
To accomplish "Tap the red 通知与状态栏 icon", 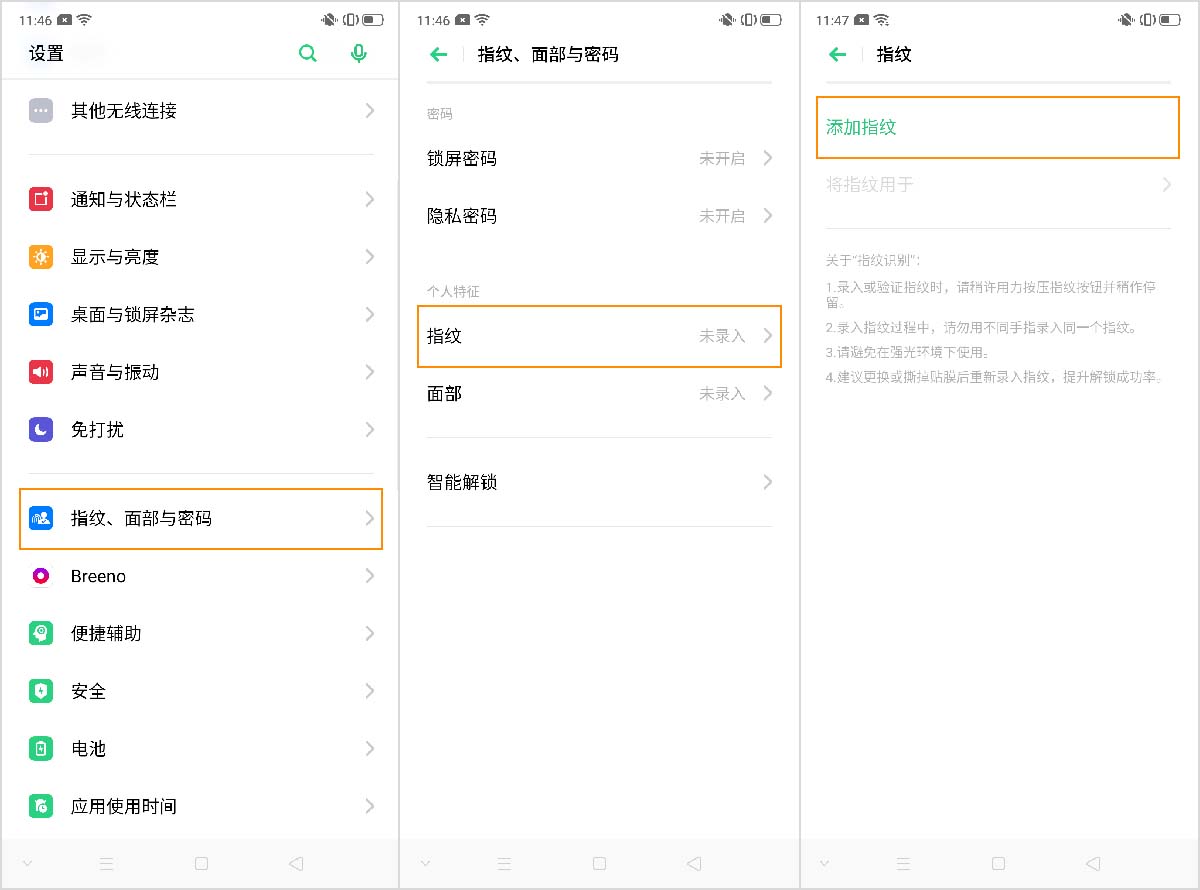I will click(x=41, y=199).
